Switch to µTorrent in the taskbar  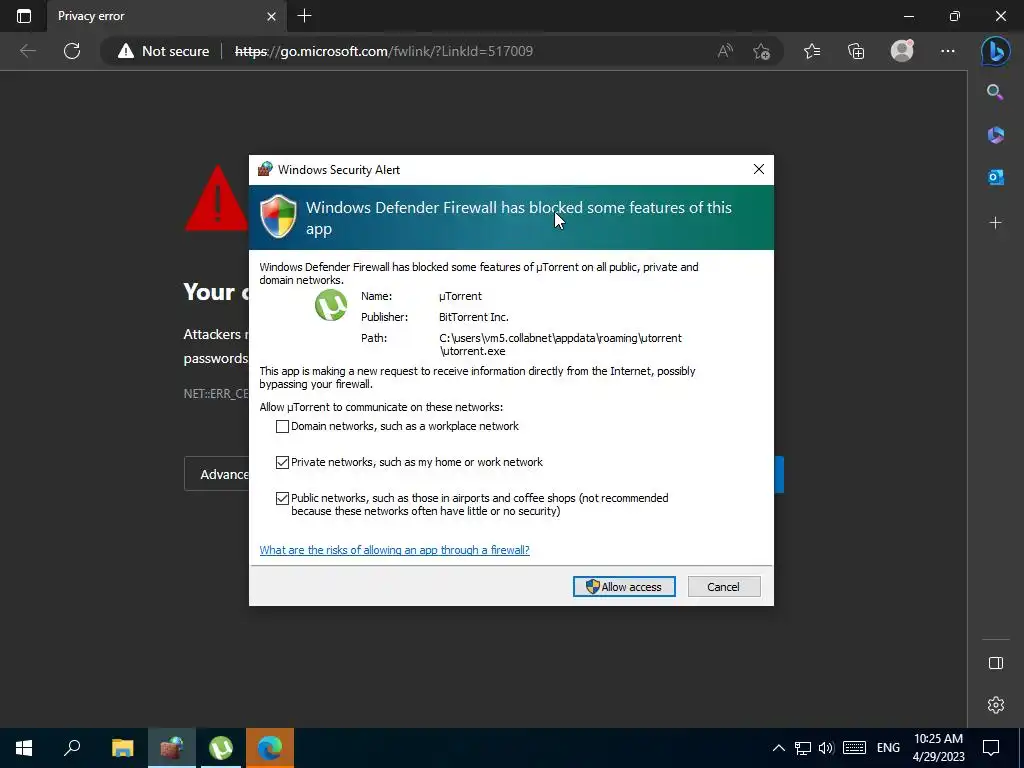pos(221,747)
